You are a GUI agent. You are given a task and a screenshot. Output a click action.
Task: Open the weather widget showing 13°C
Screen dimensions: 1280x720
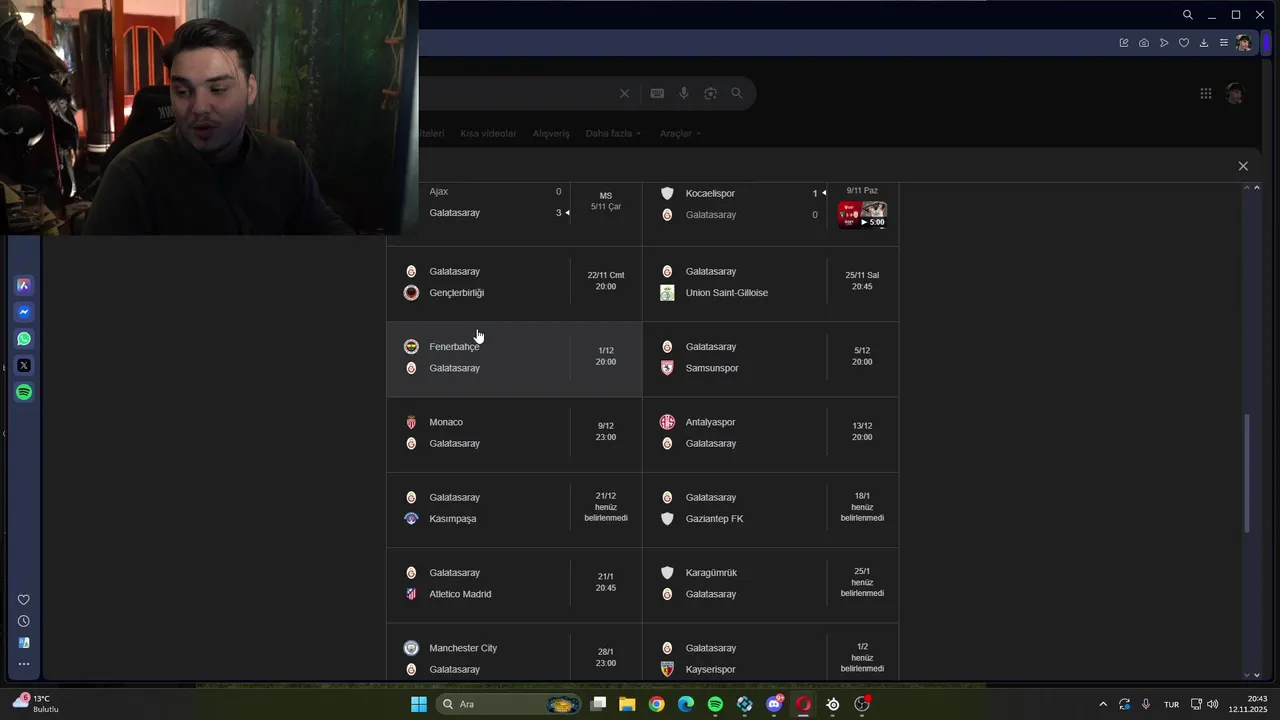(35, 704)
